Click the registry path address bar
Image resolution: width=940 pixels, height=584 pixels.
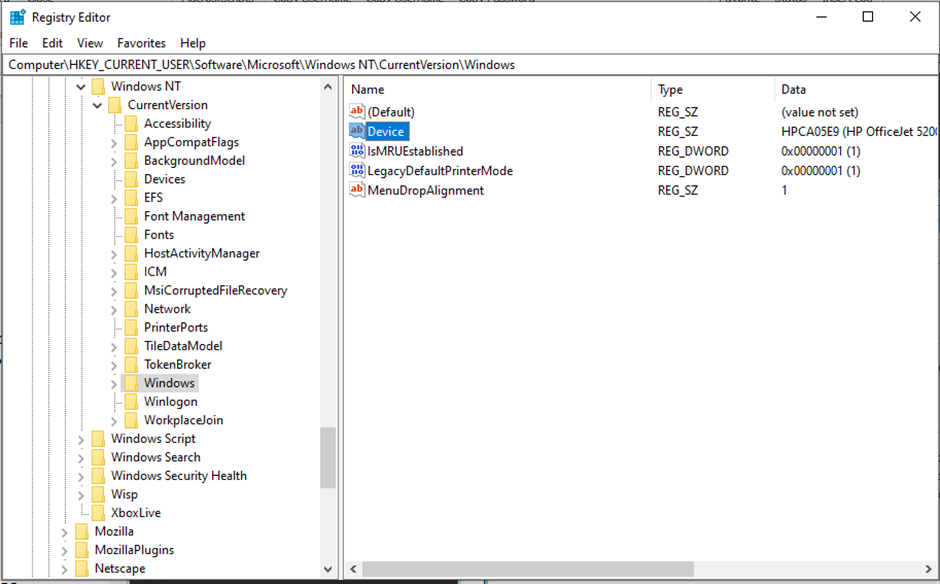[x=470, y=65]
